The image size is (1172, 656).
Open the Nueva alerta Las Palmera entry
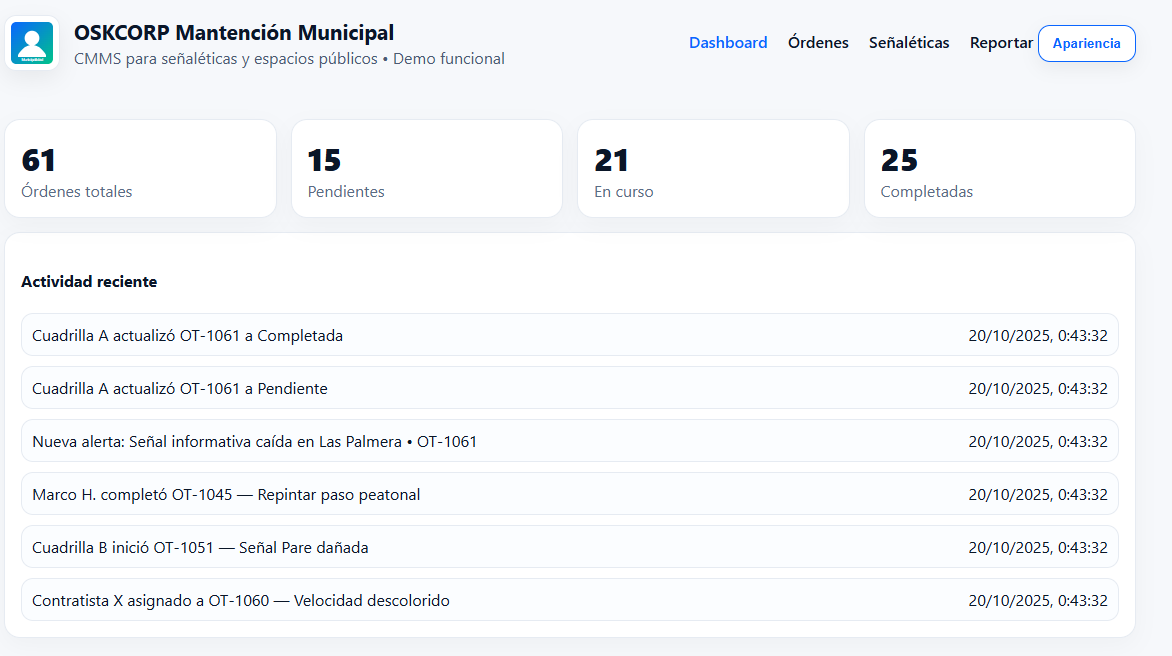569,441
